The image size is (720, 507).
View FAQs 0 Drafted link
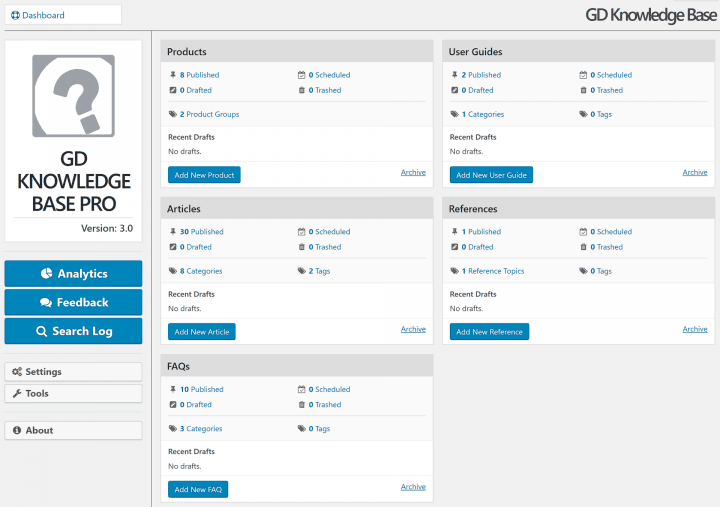[196, 405]
